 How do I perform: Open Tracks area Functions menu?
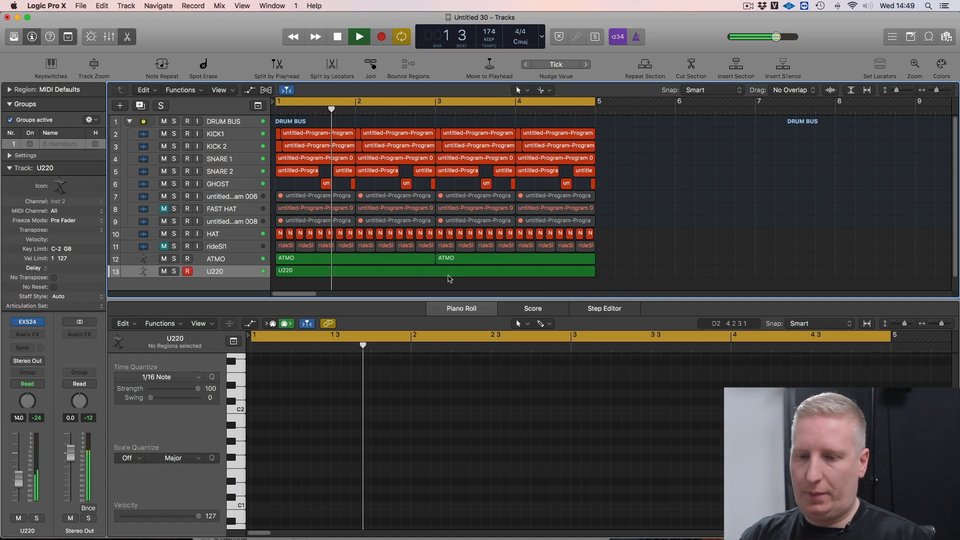184,90
